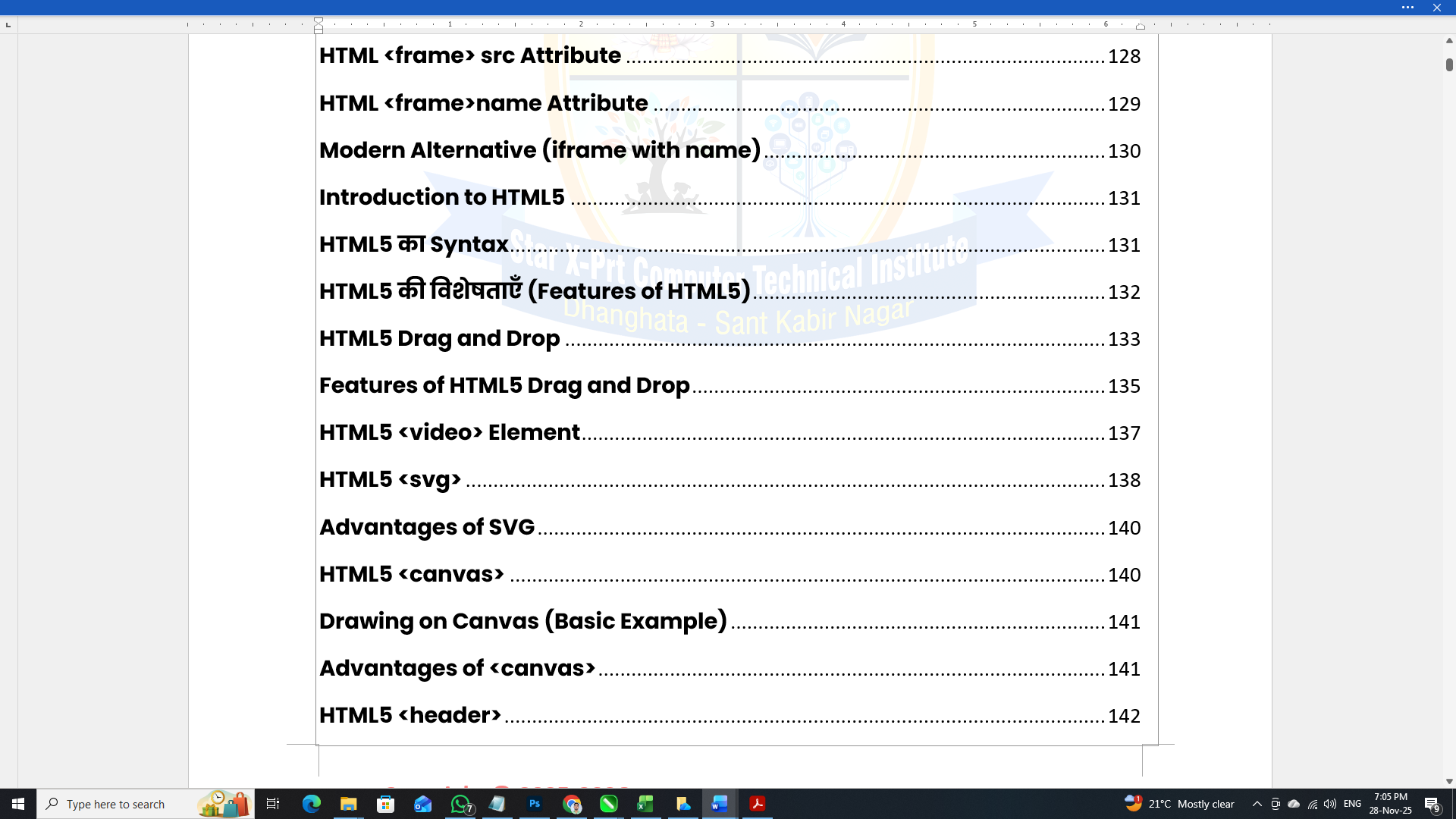Toggle Task View on the taskbar
Image resolution: width=1456 pixels, height=819 pixels.
point(272,804)
